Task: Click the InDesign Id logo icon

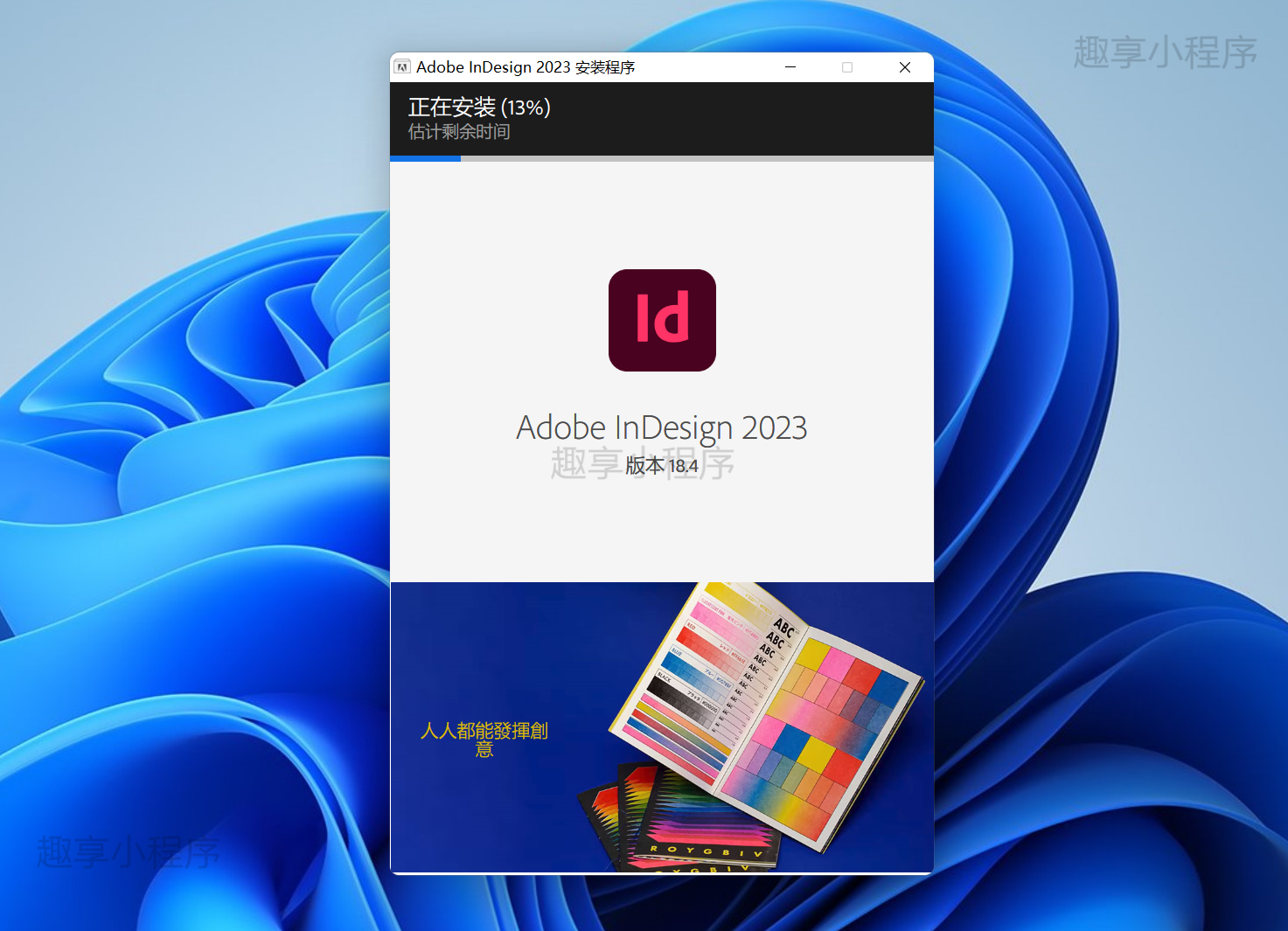Action: pos(662,320)
